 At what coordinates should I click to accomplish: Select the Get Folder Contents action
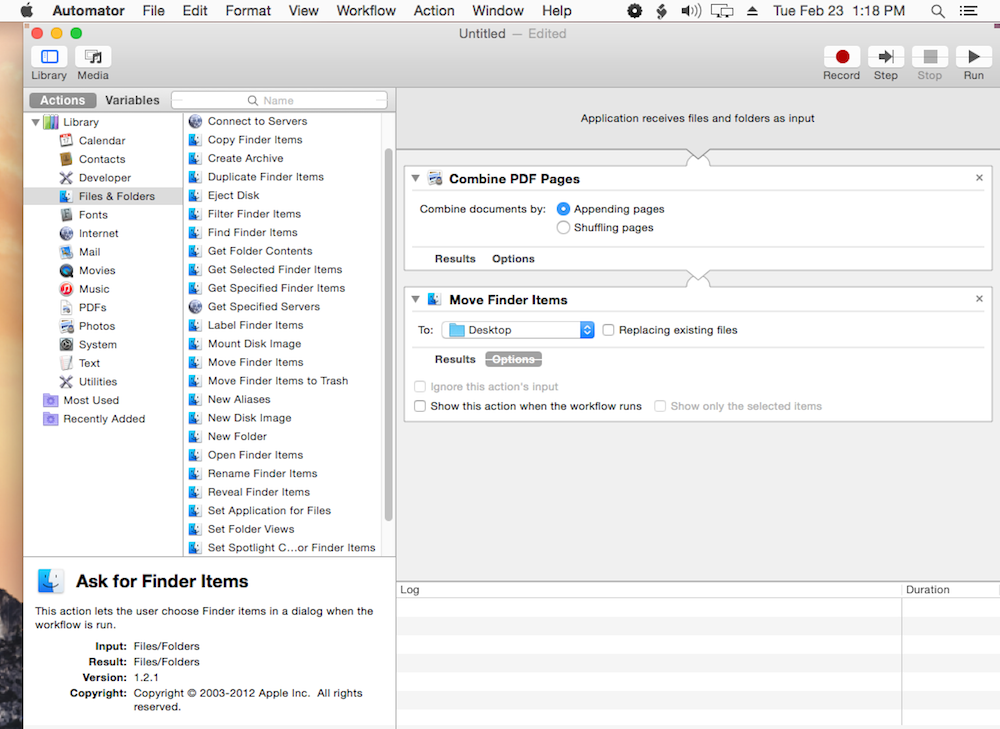(x=260, y=251)
